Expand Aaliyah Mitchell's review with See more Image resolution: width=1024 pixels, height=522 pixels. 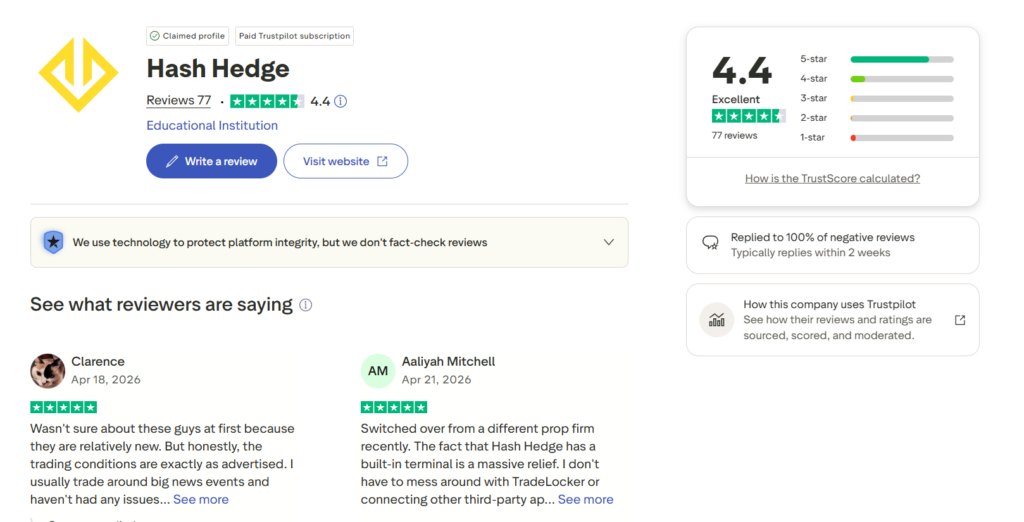click(585, 500)
